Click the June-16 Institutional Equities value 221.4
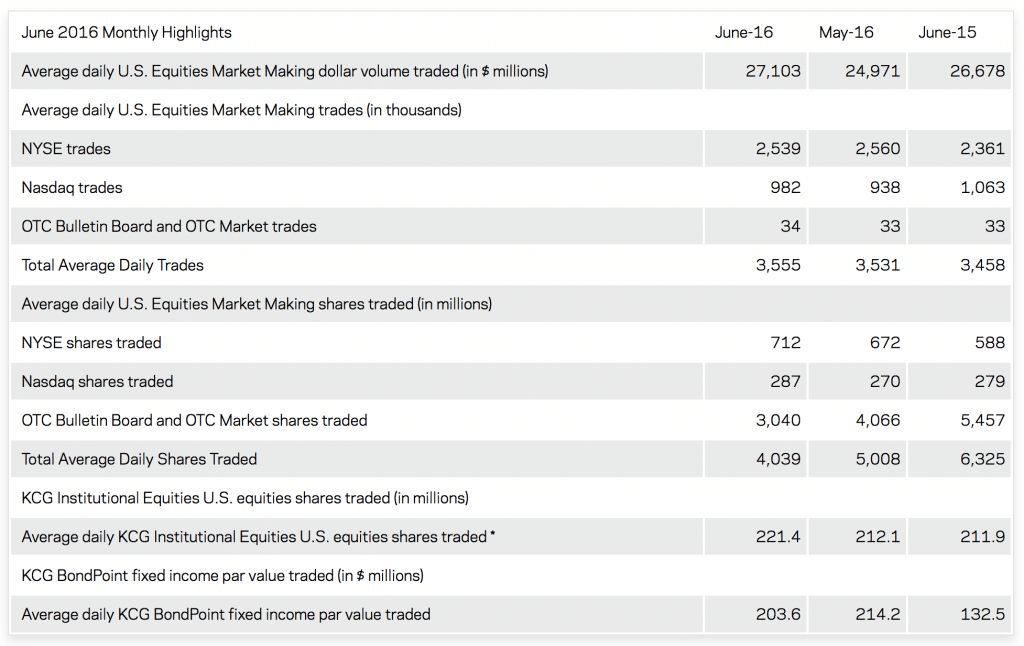1024x646 pixels. click(778, 537)
